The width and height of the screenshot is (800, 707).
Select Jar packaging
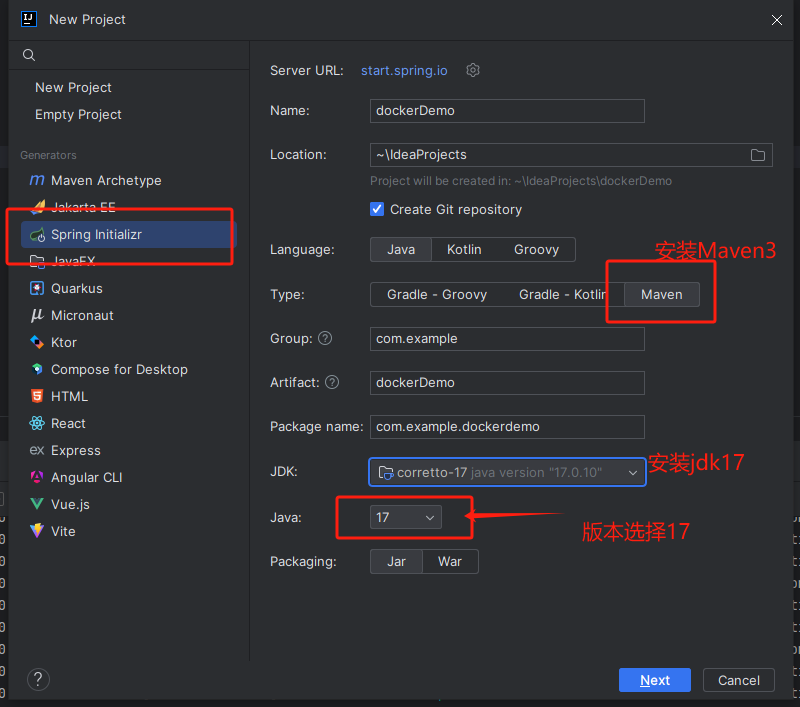click(396, 562)
